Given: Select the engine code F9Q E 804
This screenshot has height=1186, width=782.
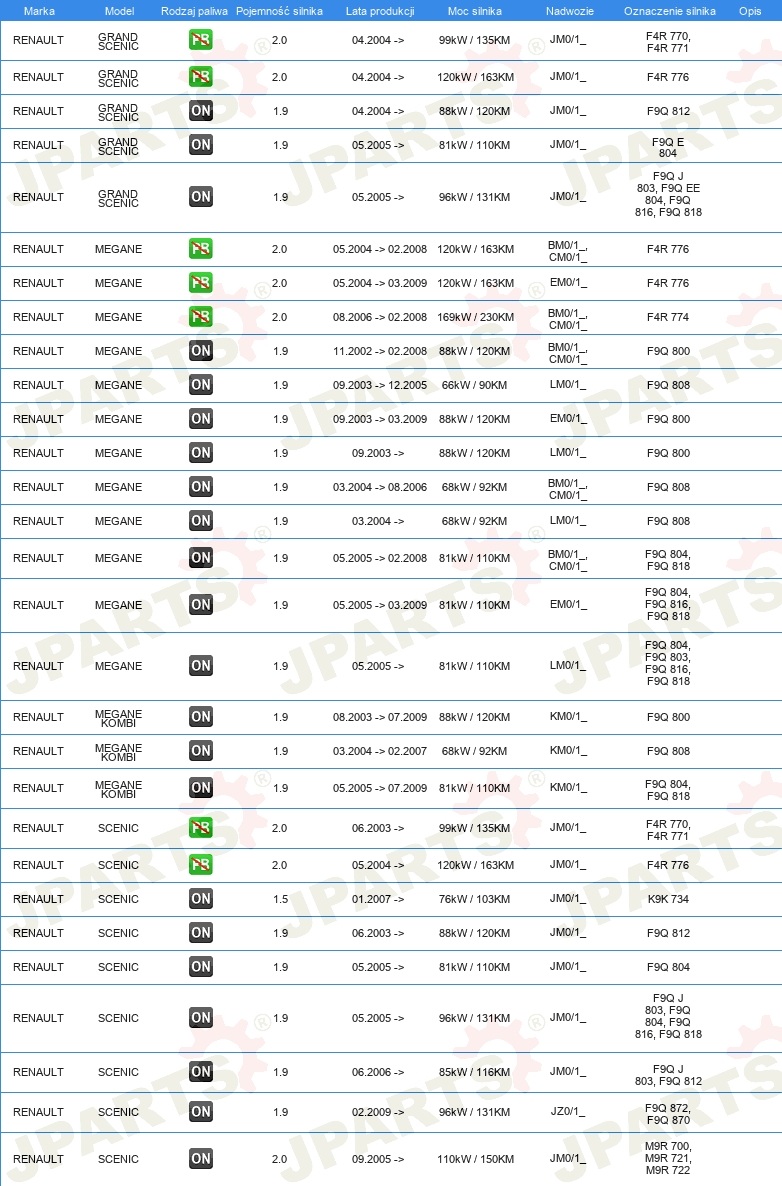Looking at the screenshot, I should (x=668, y=147).
